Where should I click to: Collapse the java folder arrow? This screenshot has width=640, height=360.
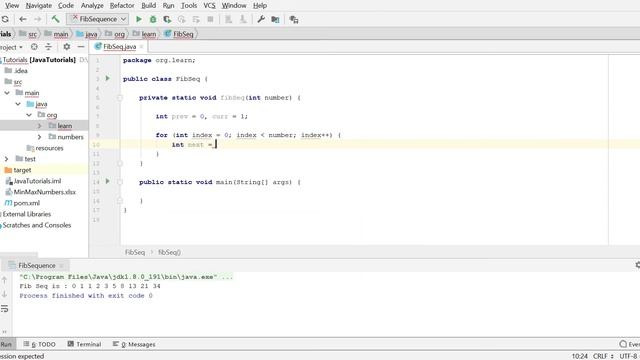(18, 104)
